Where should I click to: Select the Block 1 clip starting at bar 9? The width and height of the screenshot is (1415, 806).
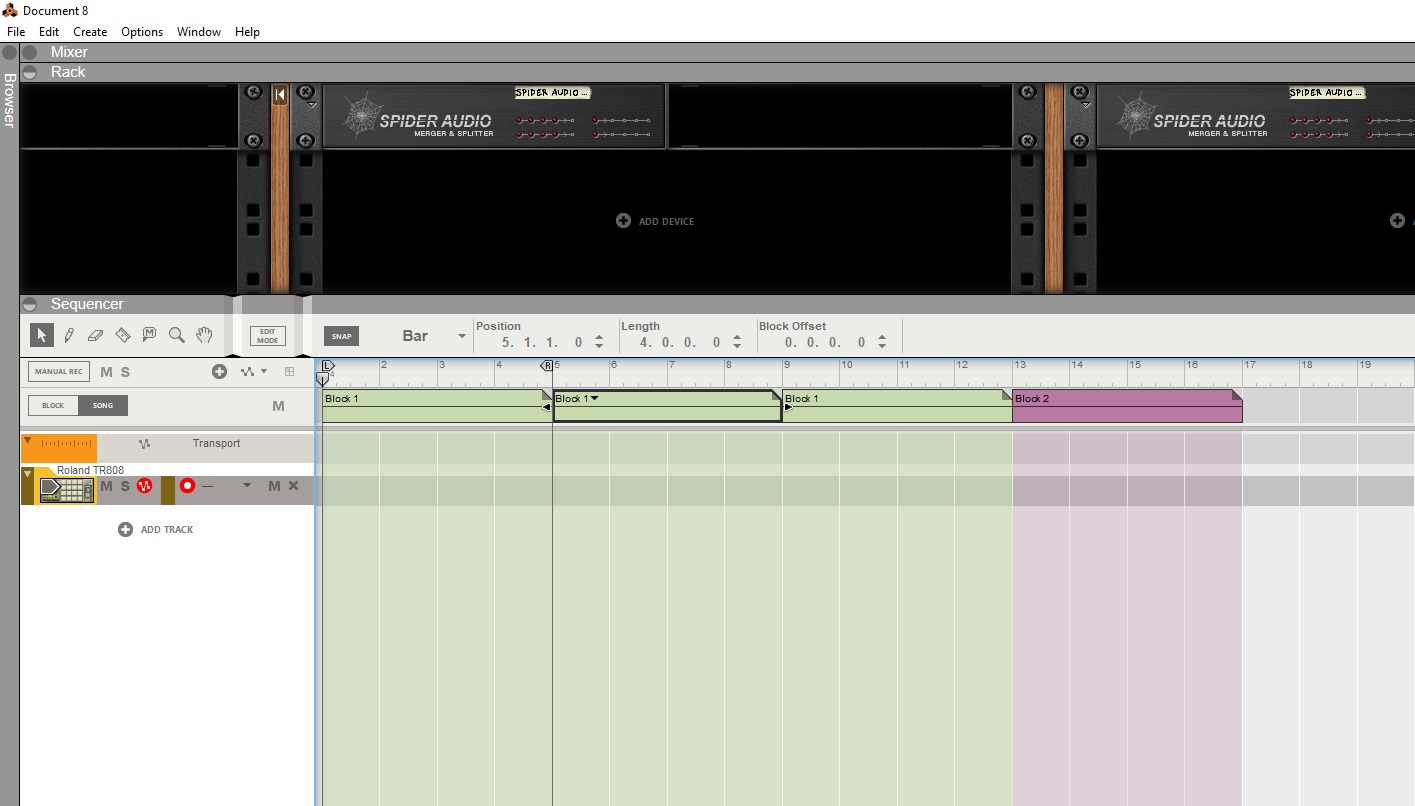897,406
